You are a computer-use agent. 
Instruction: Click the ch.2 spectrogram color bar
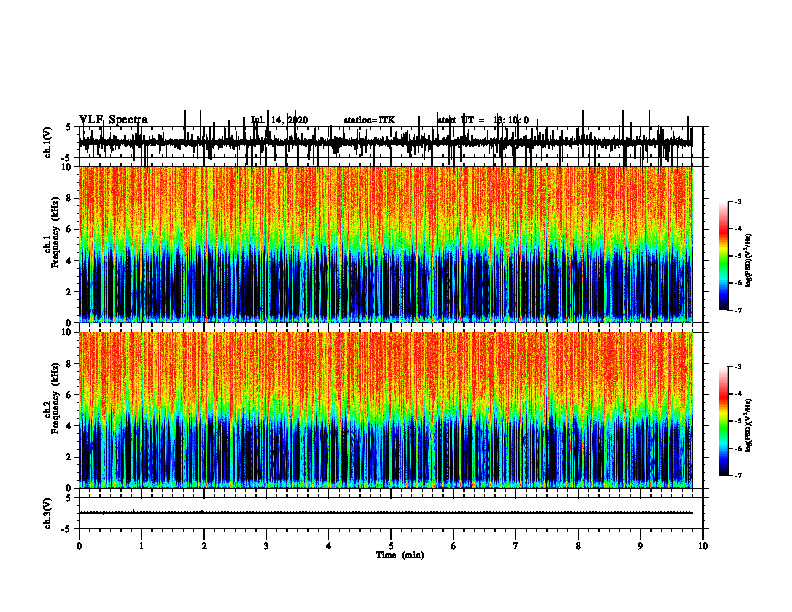point(724,421)
